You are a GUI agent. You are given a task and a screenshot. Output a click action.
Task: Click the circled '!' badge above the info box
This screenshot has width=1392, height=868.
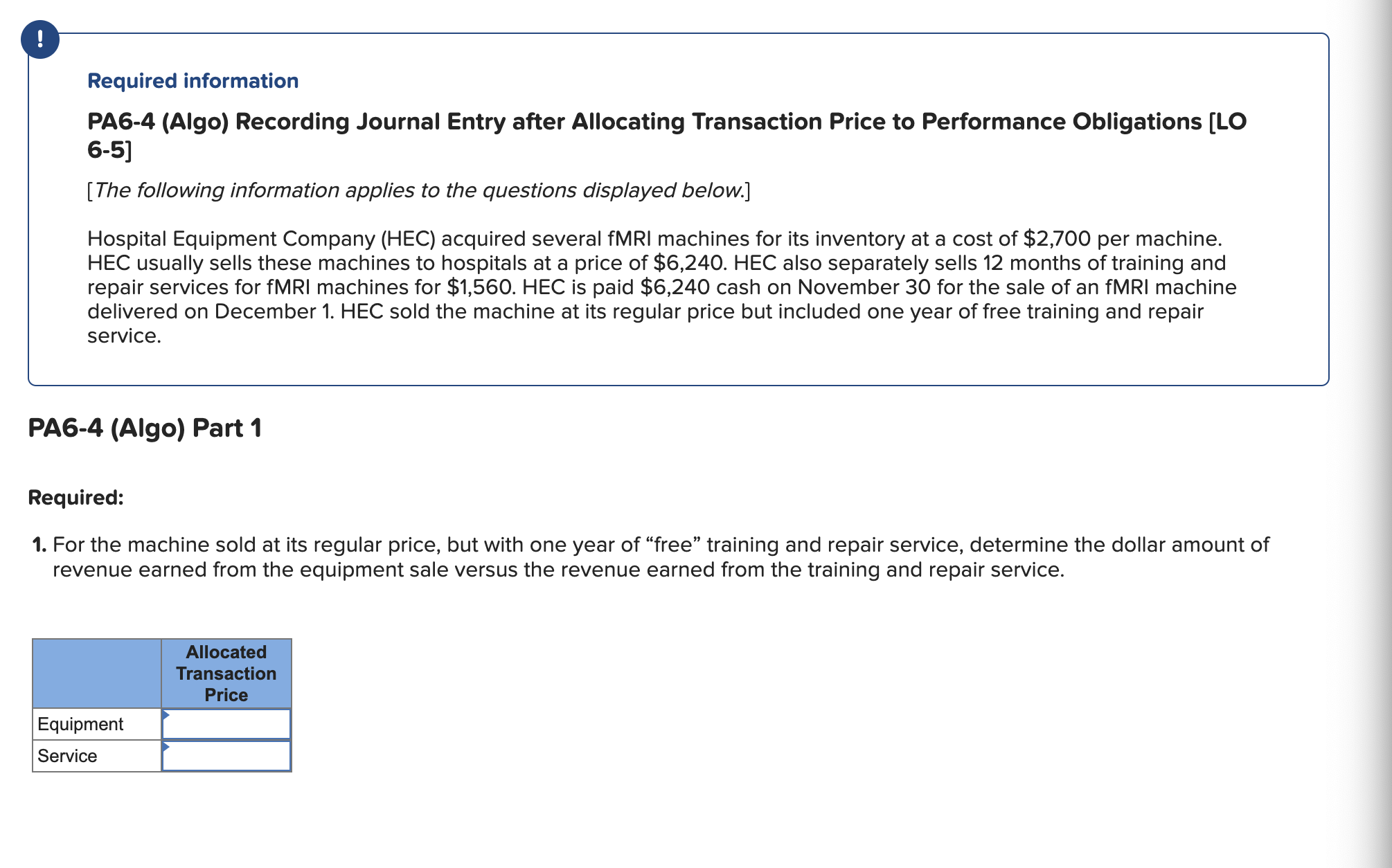(41, 39)
